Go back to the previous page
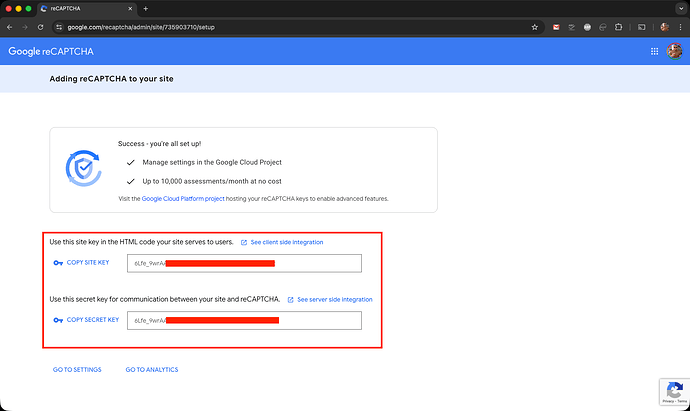 coord(11,26)
